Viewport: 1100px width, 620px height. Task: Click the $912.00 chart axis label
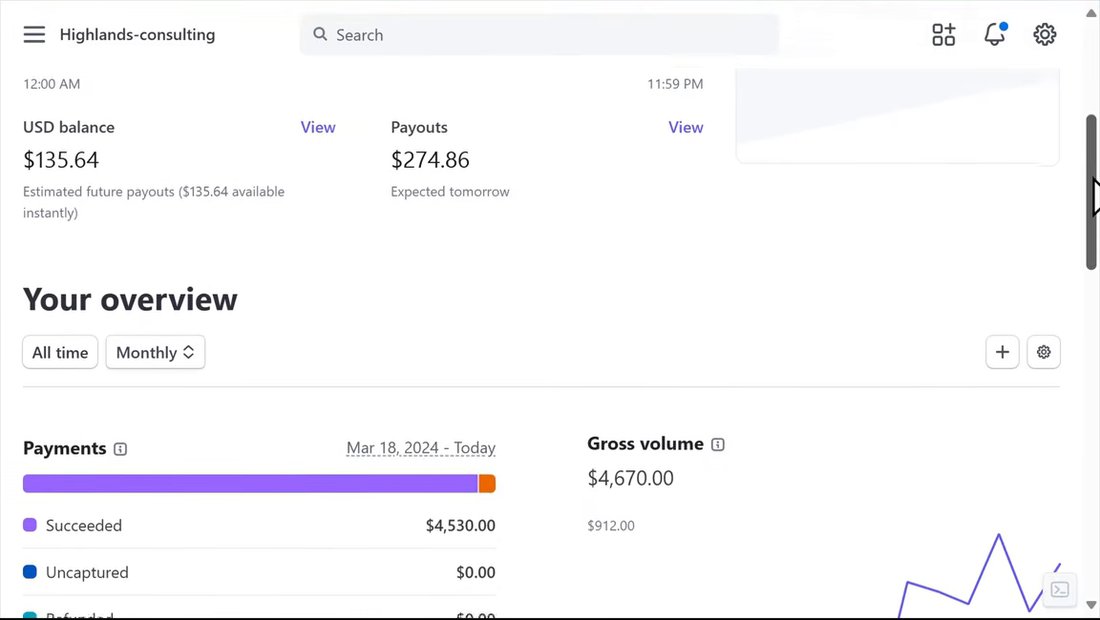pyautogui.click(x=611, y=525)
